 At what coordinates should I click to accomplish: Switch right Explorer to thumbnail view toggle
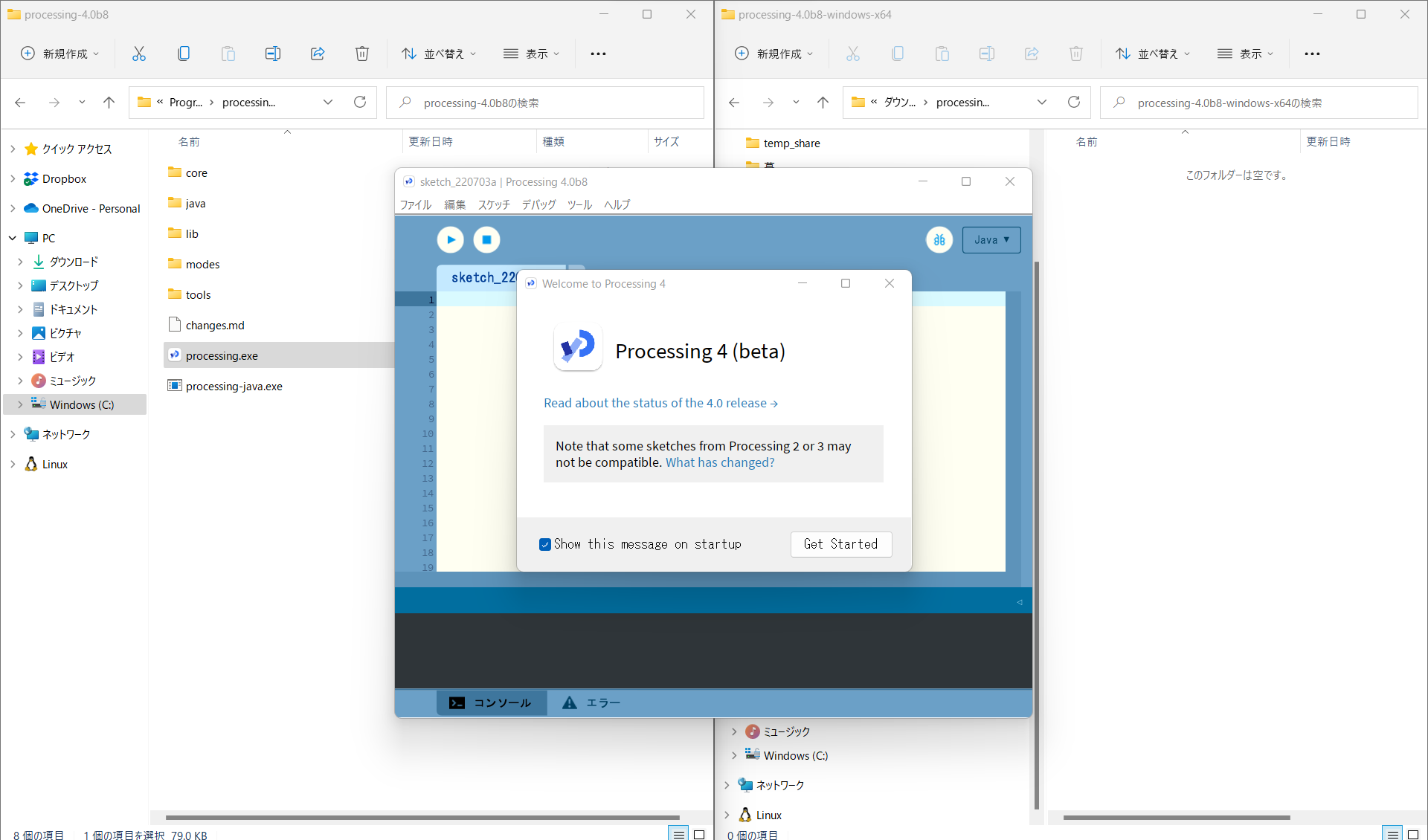[x=1412, y=834]
